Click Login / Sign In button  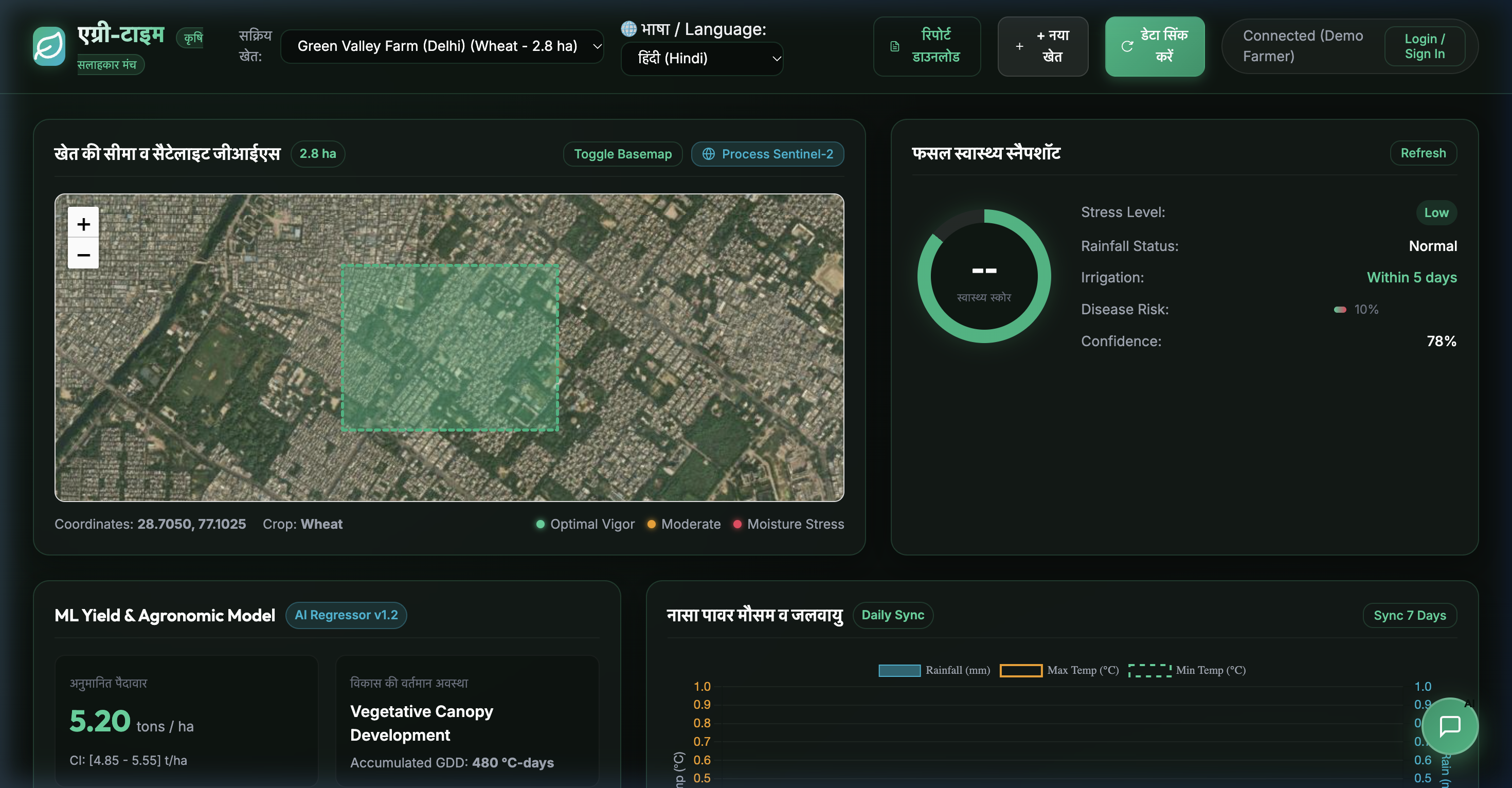coord(1425,46)
